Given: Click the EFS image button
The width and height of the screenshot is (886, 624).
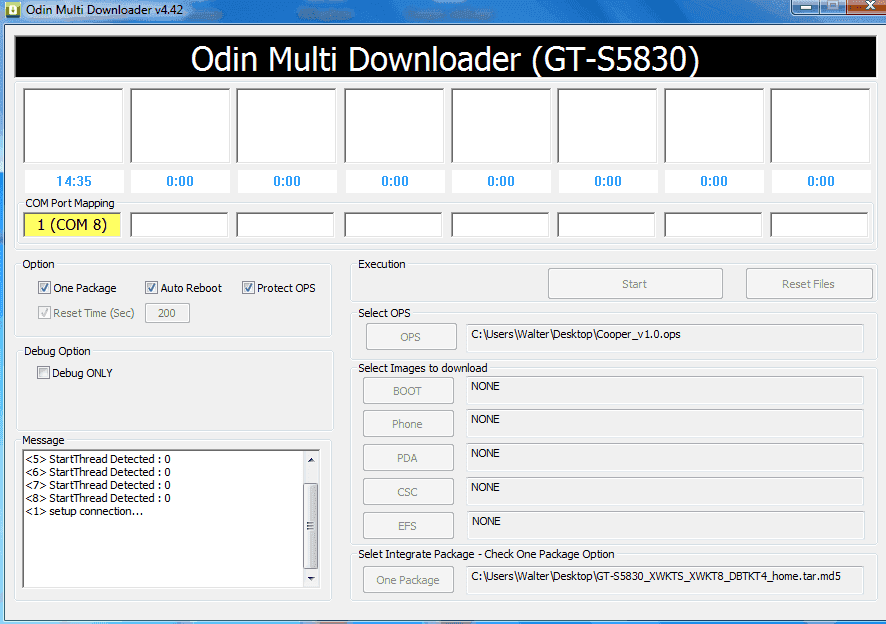Looking at the screenshot, I should click(408, 525).
